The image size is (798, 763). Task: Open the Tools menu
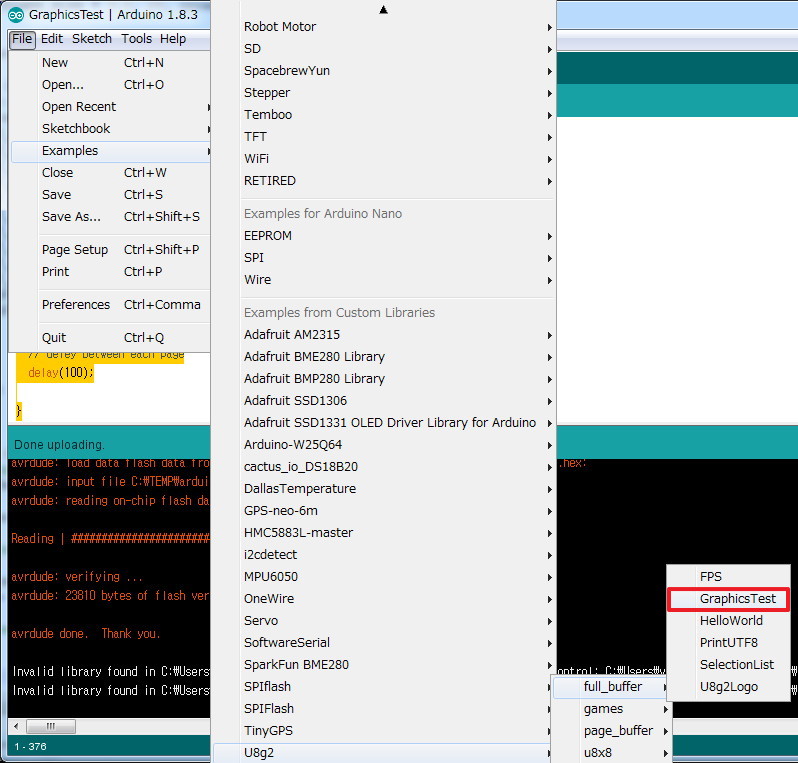click(136, 39)
